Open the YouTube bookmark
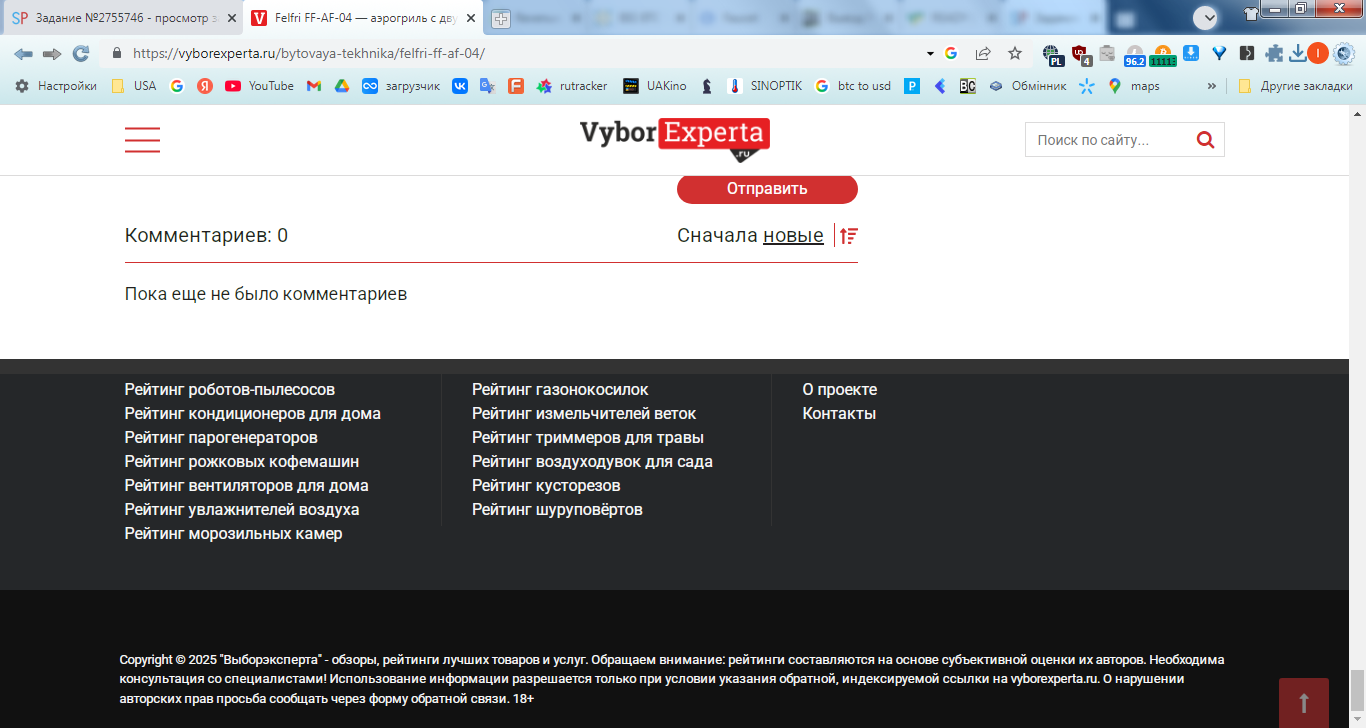The image size is (1366, 728). tap(260, 86)
